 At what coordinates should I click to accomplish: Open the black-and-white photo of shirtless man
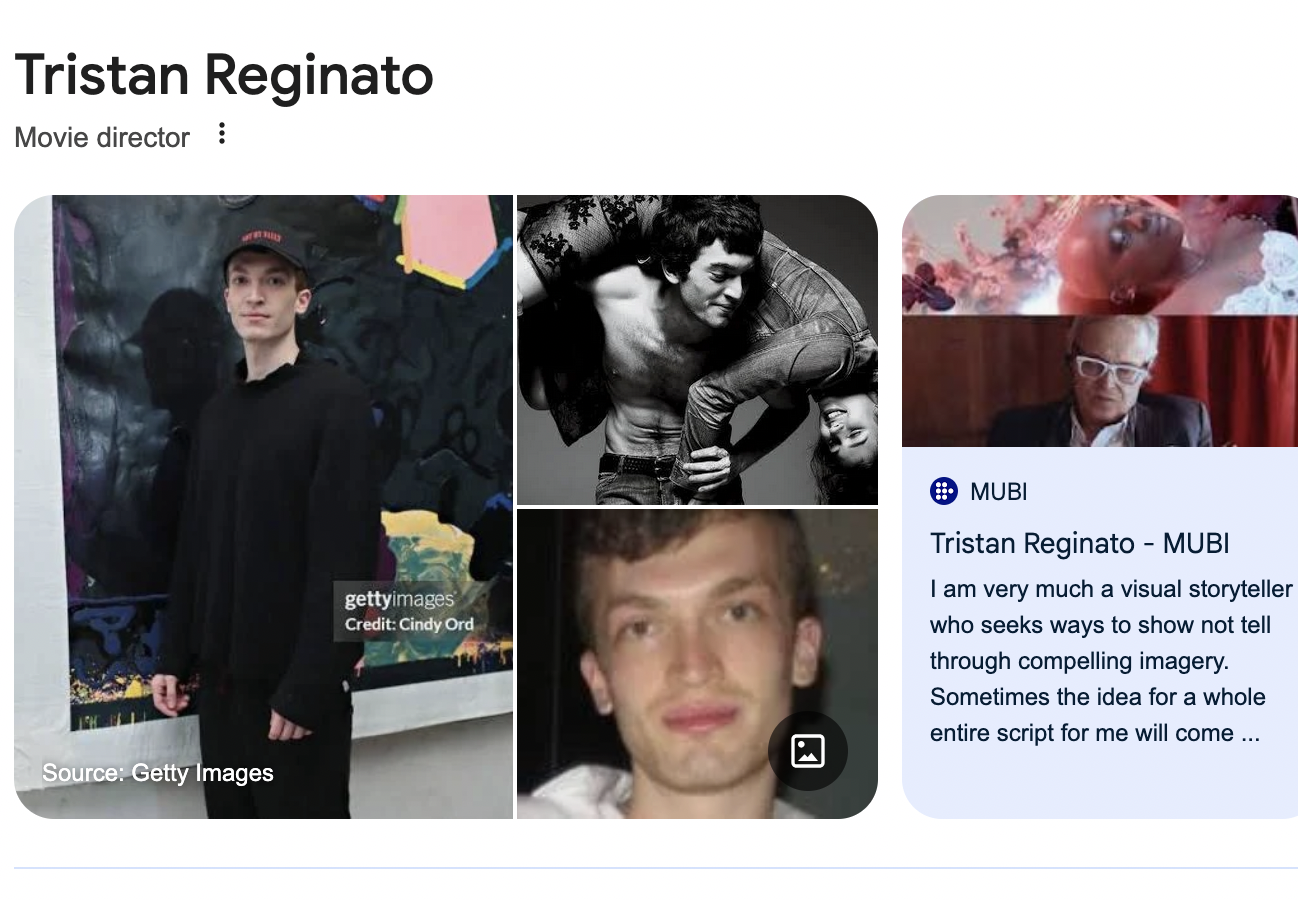pyautogui.click(x=697, y=350)
